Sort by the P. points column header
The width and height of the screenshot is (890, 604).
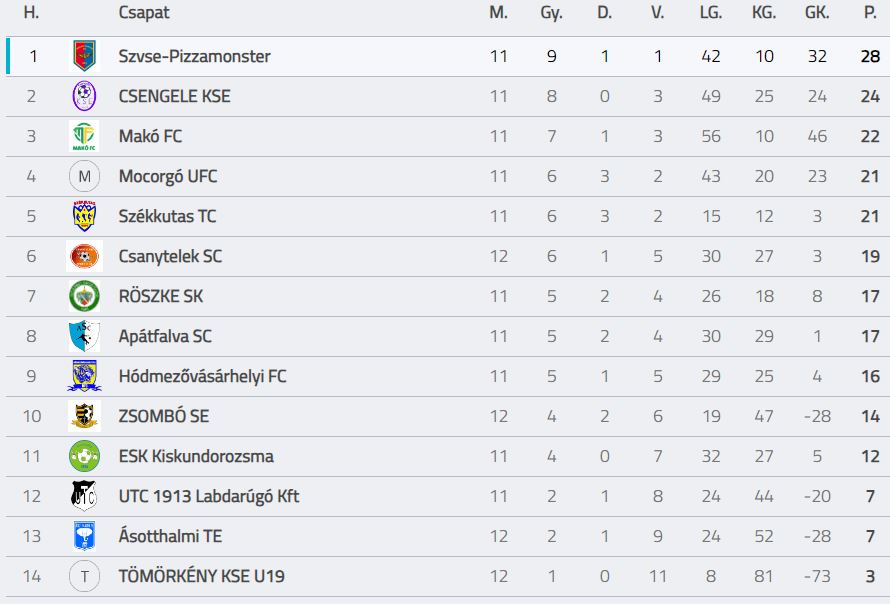click(x=870, y=12)
